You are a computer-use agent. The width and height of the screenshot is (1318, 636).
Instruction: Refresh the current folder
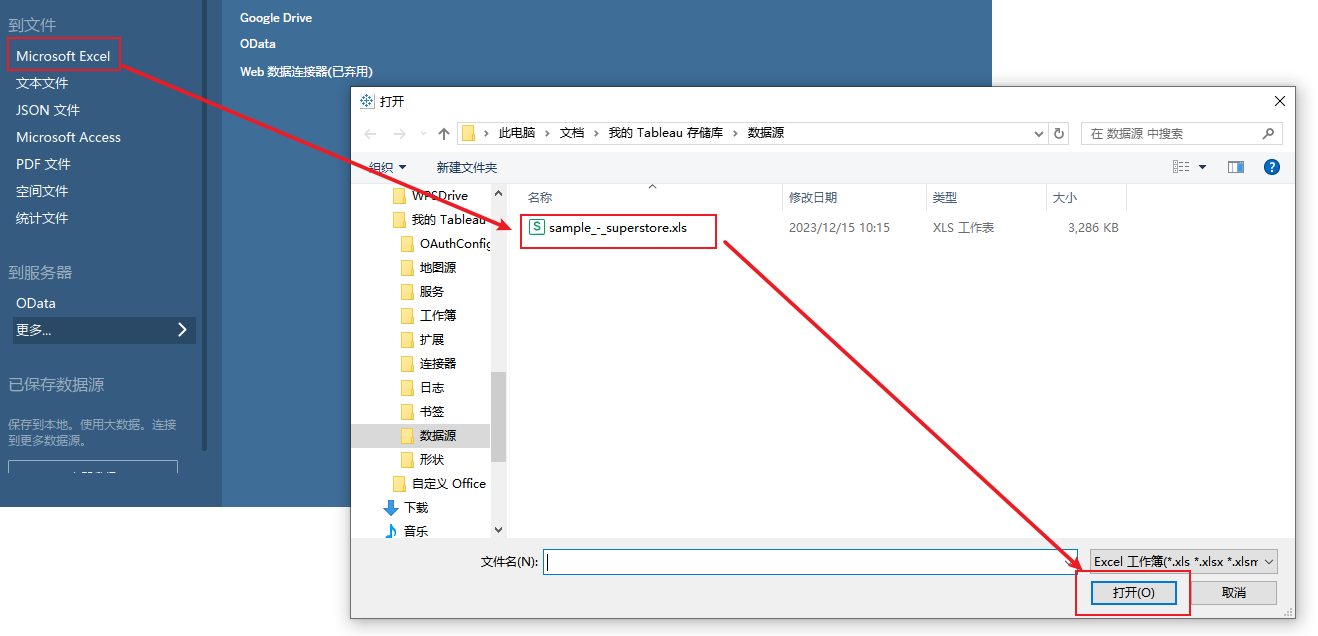tap(1061, 133)
